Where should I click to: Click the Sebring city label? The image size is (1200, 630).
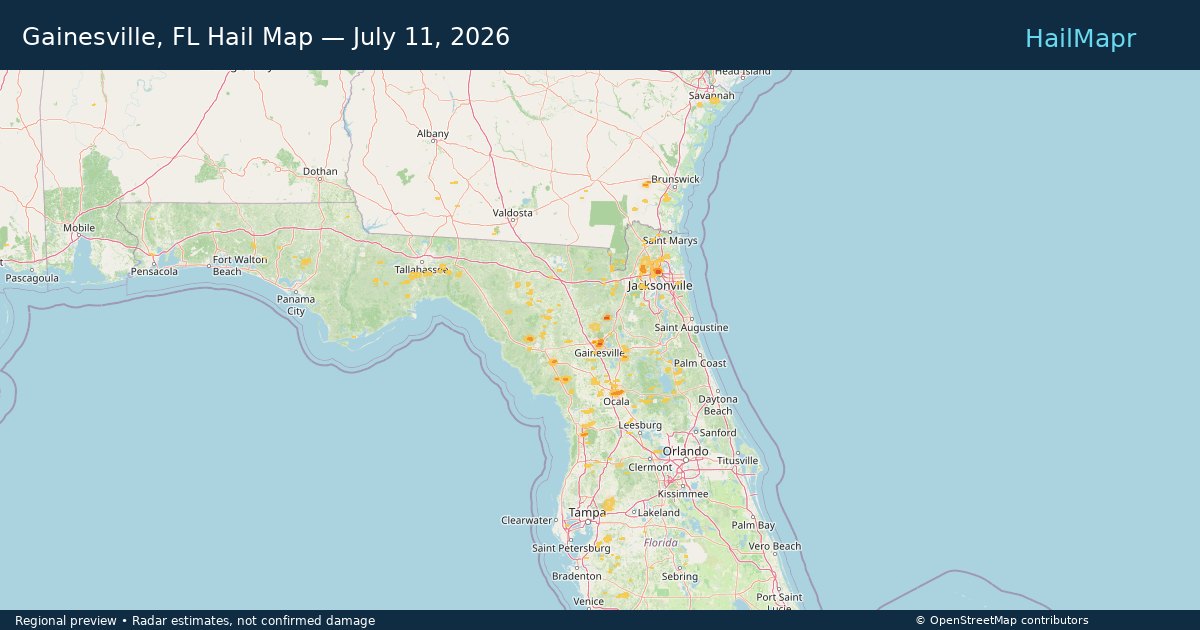679,577
